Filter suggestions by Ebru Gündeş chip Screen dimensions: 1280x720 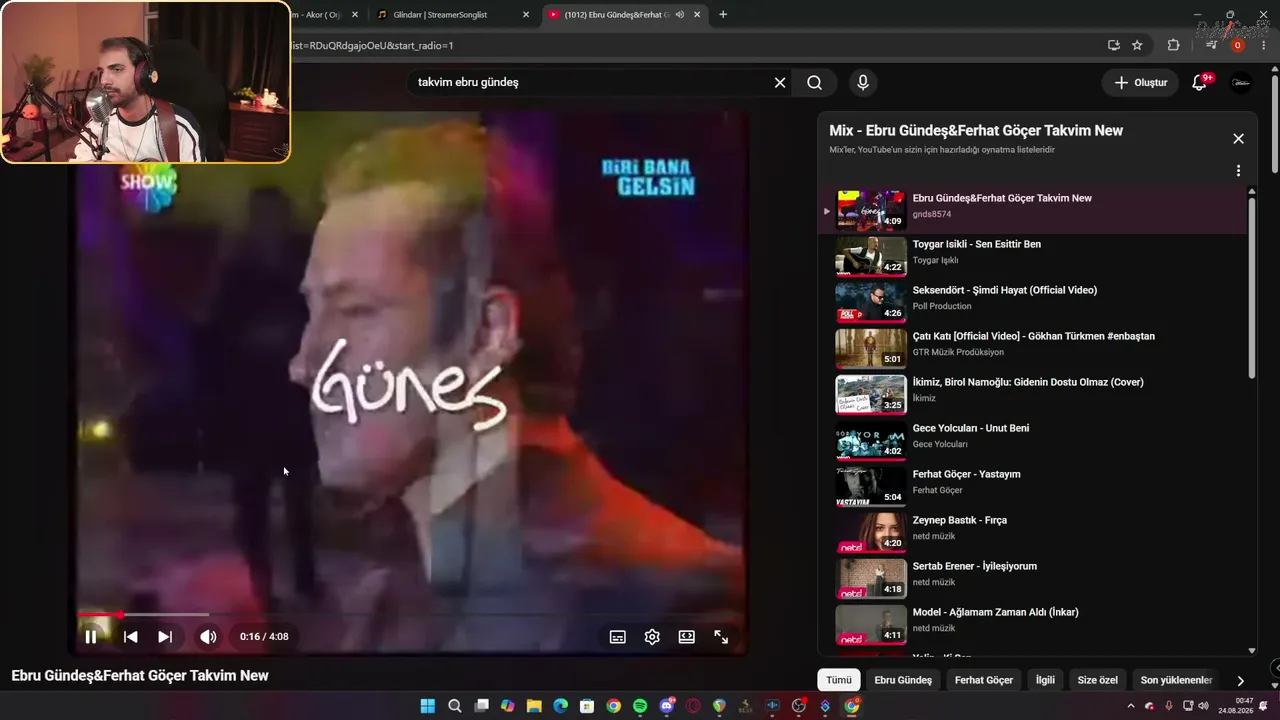903,680
